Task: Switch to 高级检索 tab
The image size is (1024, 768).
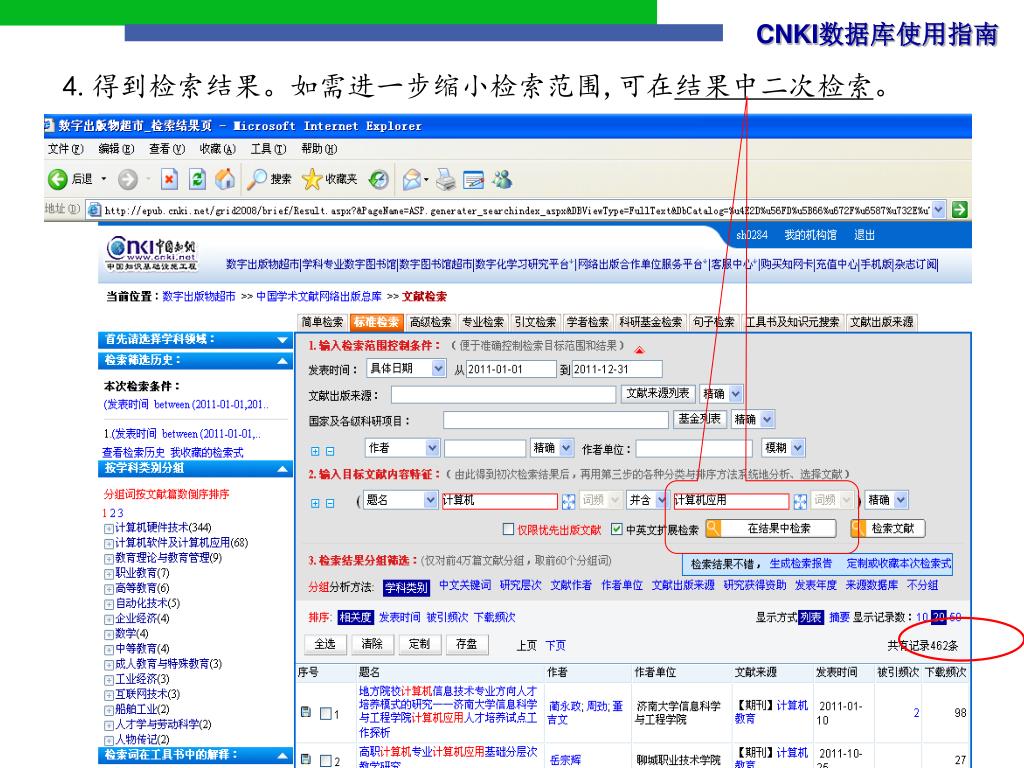Action: tap(430, 322)
